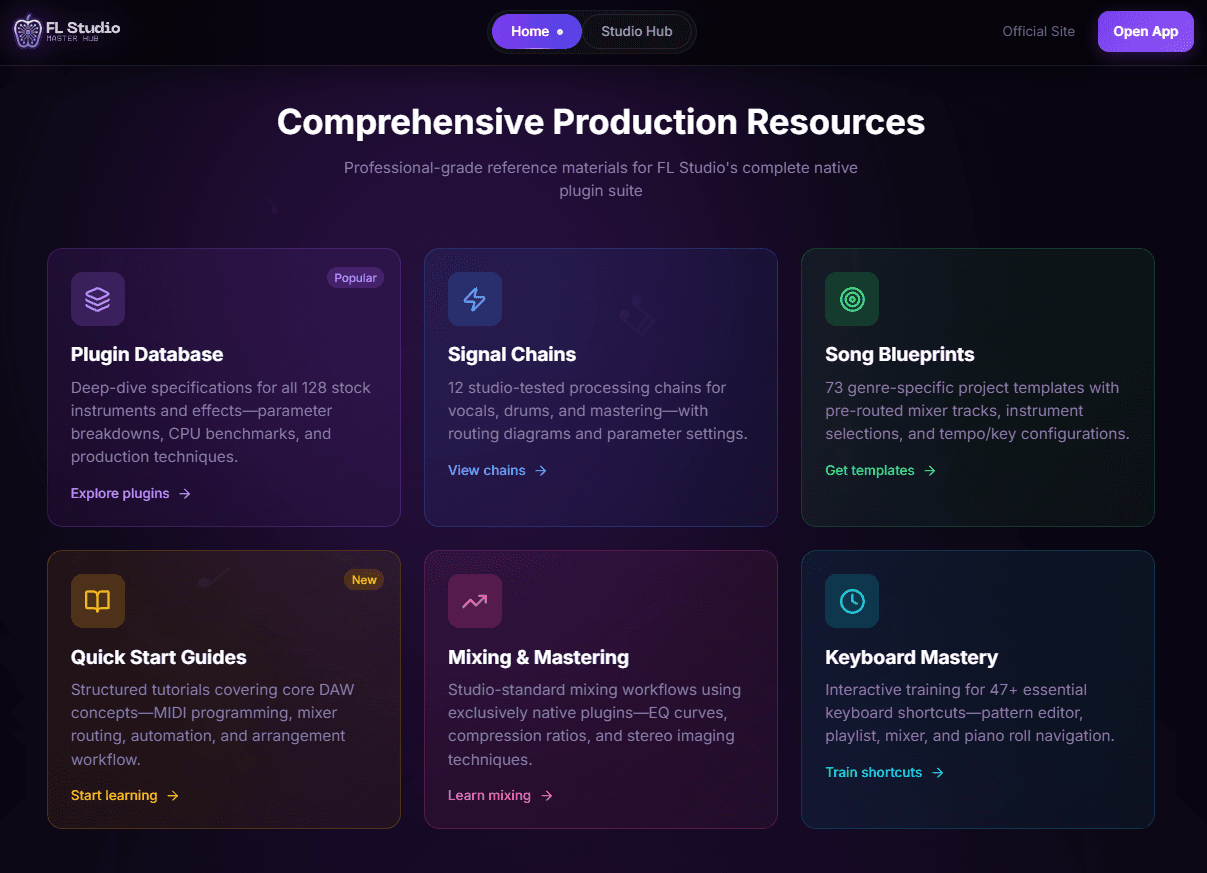1207x873 pixels.
Task: Click the Plugin Database layers icon
Action: [98, 299]
